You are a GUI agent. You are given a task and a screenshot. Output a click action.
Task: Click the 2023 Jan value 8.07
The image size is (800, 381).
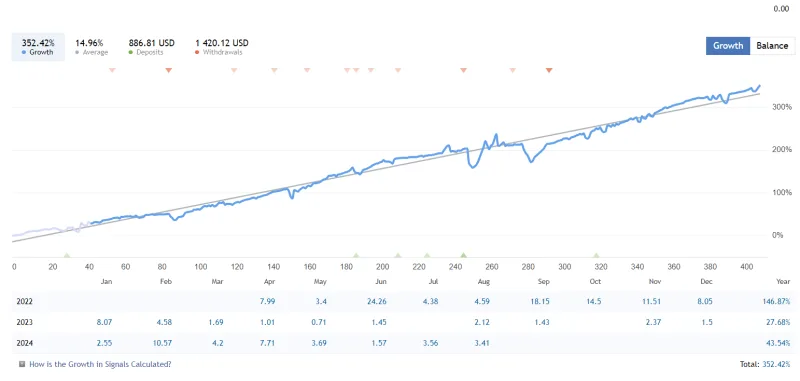[105, 322]
